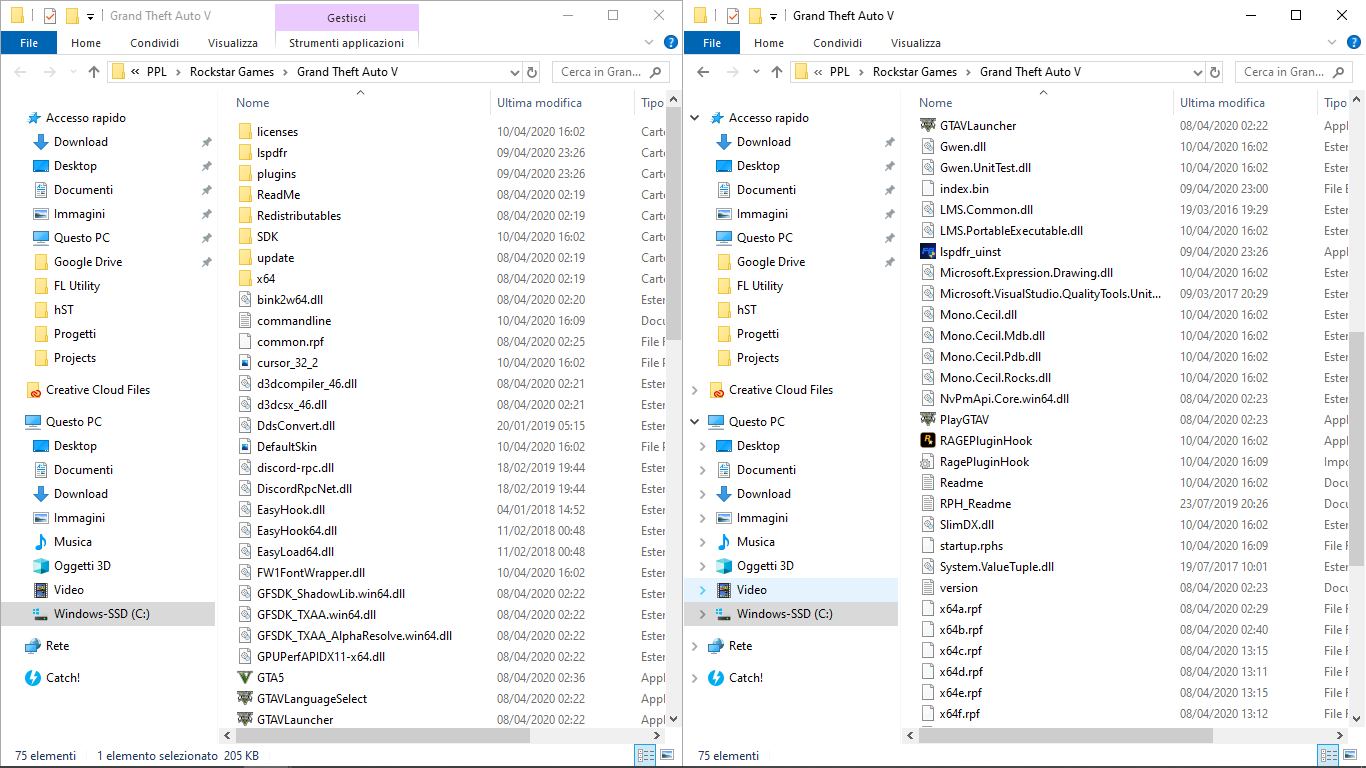Open the Musica icon in right window sidebar
Screen dimensions: 1366x768
[724, 542]
